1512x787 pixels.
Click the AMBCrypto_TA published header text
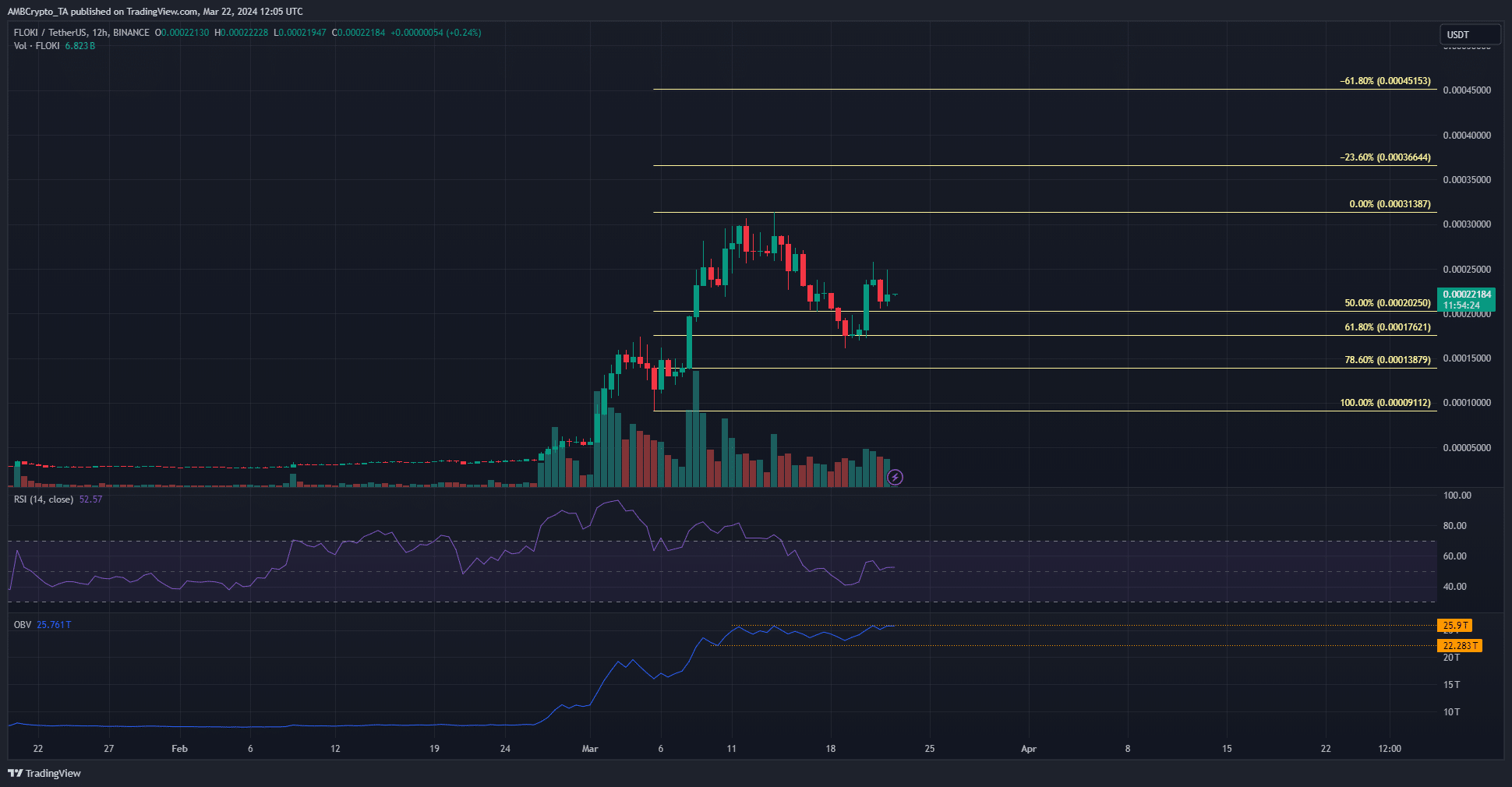tap(155, 12)
